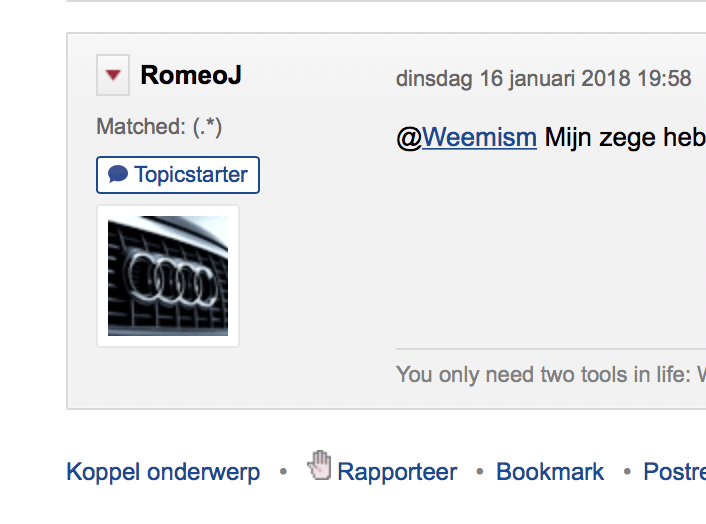Click the bullet separator after Koppel onderwerp
The image size is (706, 524).
click(284, 471)
